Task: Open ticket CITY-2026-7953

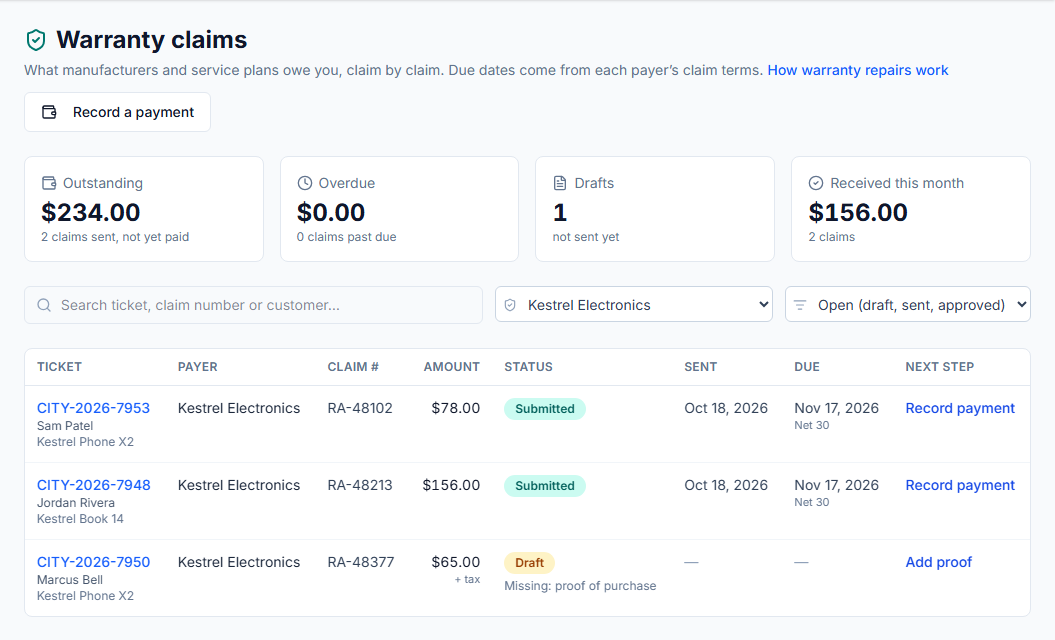Action: [94, 408]
